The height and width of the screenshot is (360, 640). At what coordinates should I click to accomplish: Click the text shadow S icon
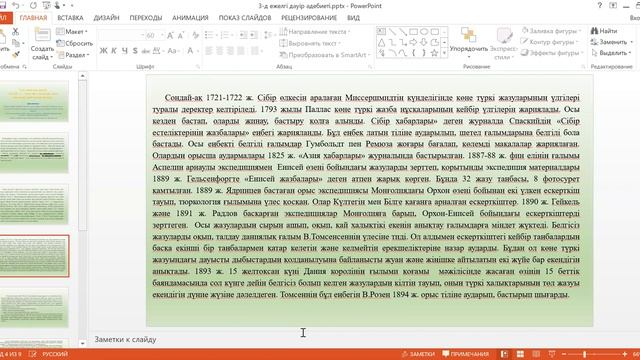click(135, 51)
